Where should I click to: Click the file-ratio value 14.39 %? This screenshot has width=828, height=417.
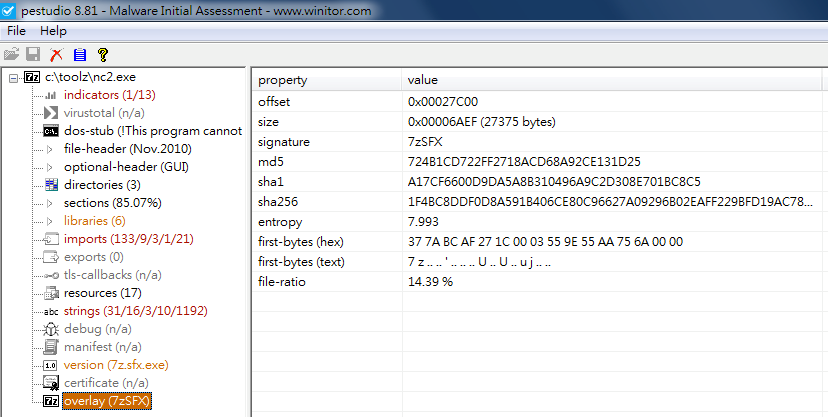pyautogui.click(x=430, y=282)
